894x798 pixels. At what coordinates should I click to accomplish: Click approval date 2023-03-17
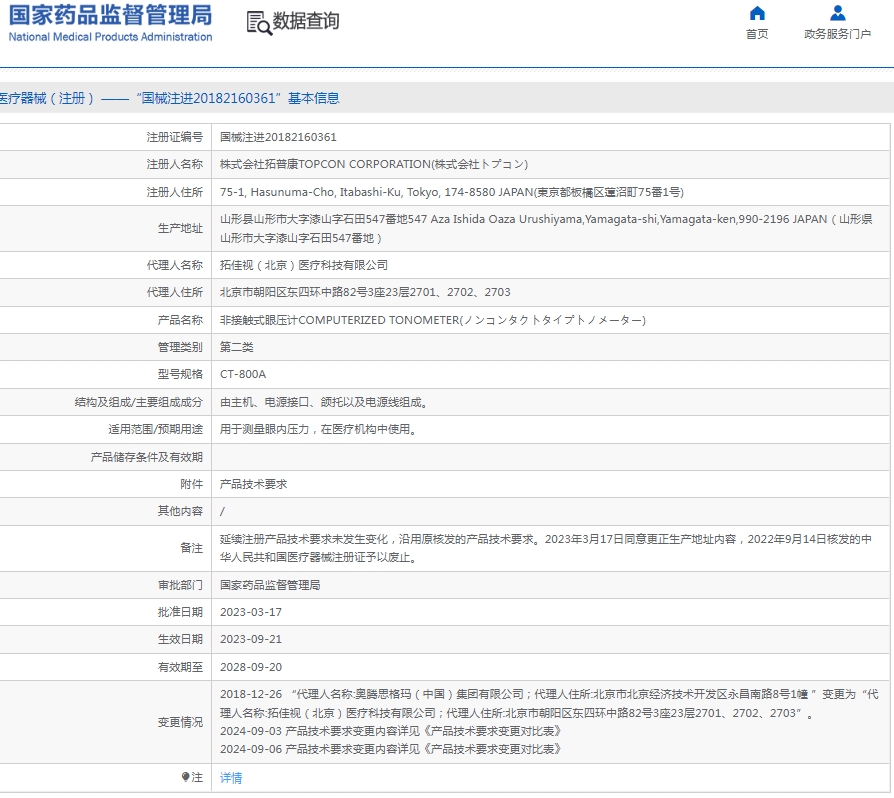click(251, 612)
